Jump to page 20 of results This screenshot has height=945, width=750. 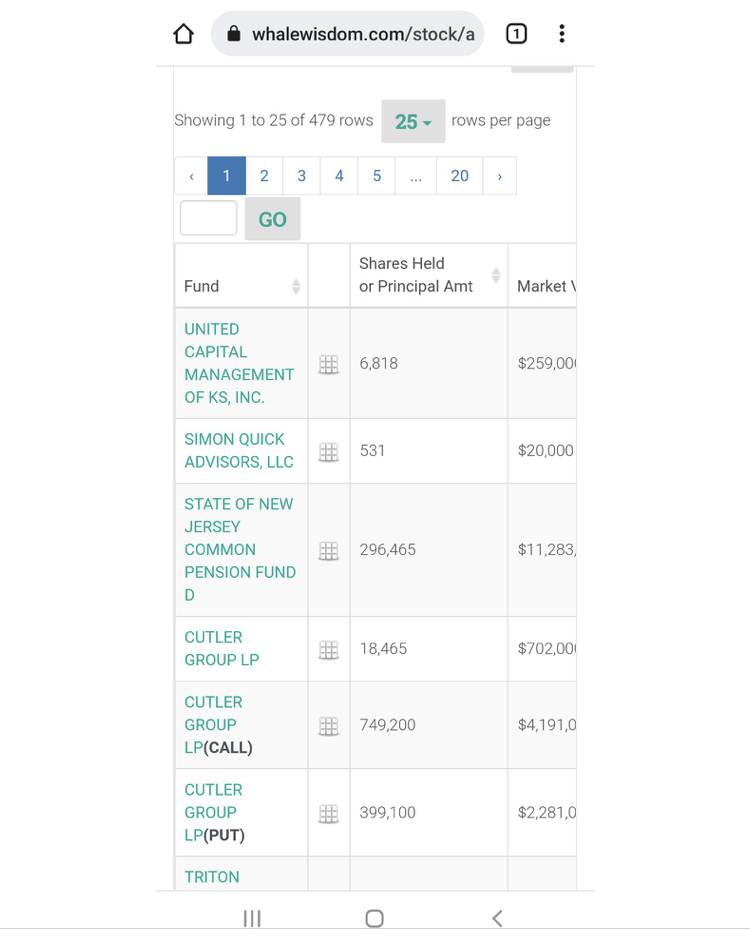tap(459, 176)
